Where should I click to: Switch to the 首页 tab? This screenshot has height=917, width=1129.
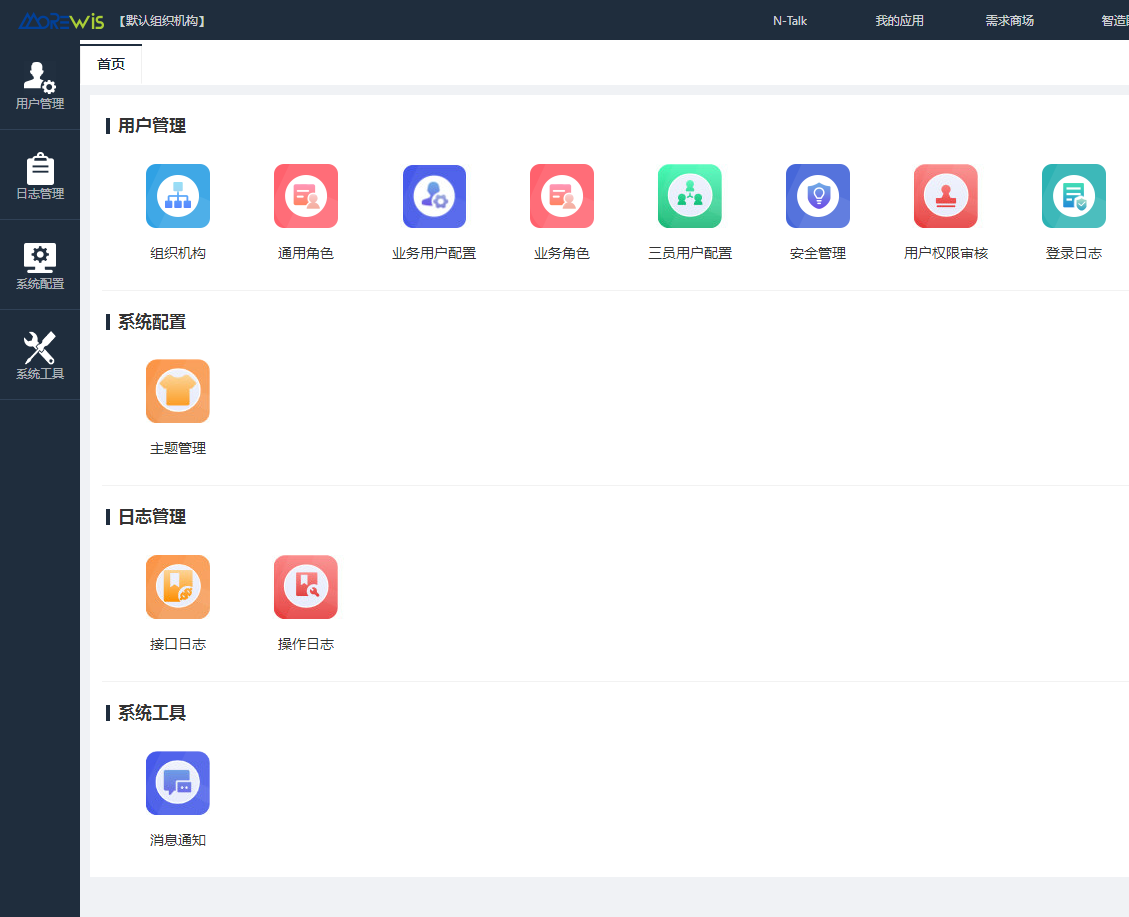tap(111, 64)
